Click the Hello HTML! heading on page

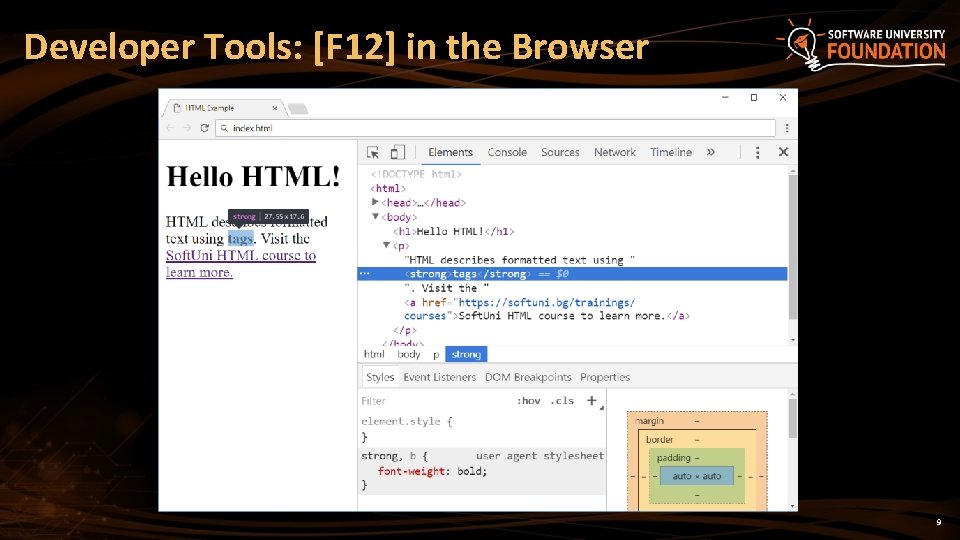click(x=253, y=176)
